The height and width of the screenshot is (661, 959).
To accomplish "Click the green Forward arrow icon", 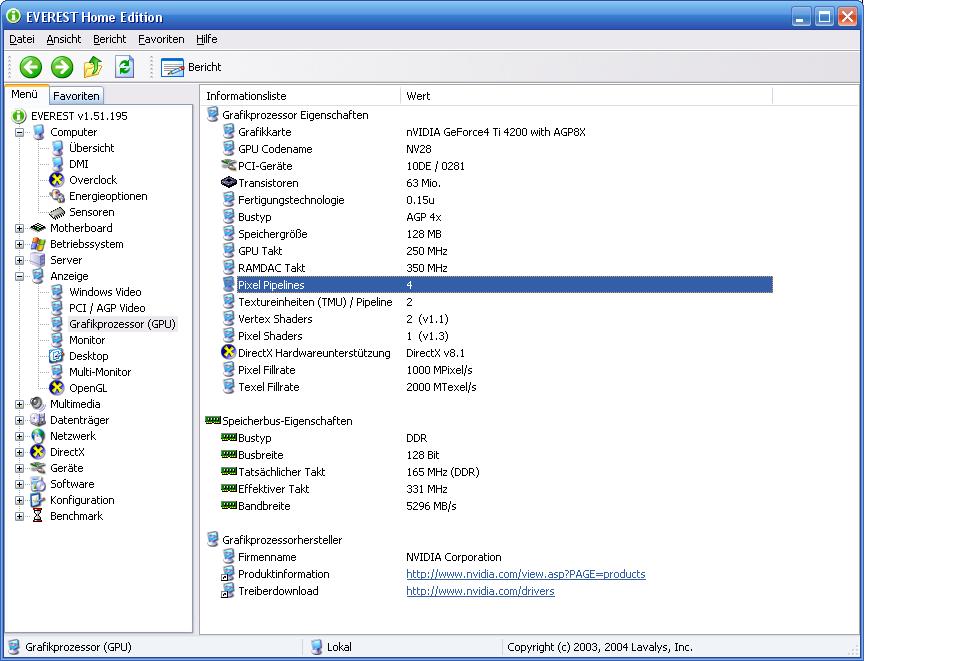I will 62,67.
